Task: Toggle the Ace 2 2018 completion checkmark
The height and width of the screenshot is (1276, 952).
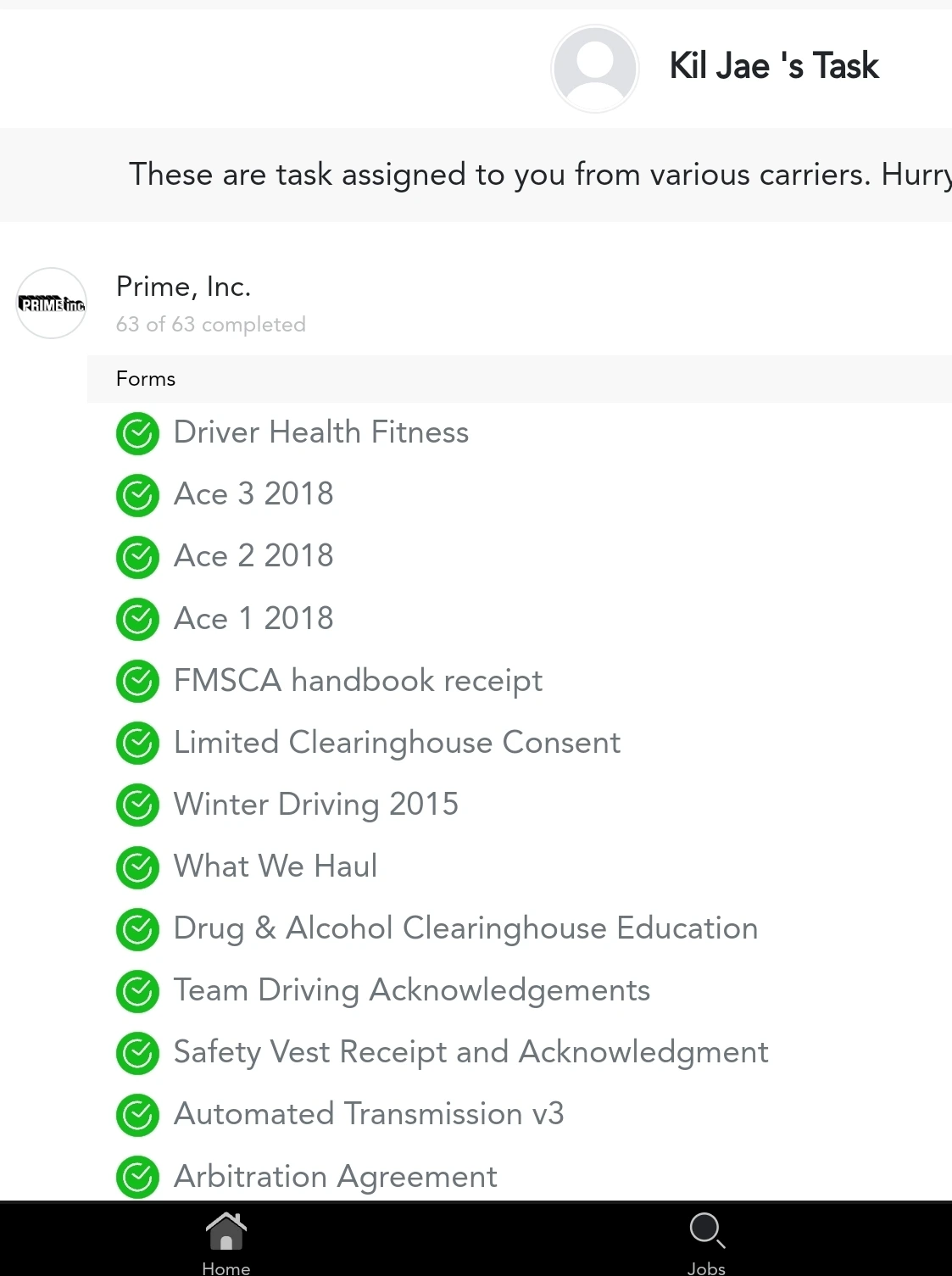Action: click(137, 558)
